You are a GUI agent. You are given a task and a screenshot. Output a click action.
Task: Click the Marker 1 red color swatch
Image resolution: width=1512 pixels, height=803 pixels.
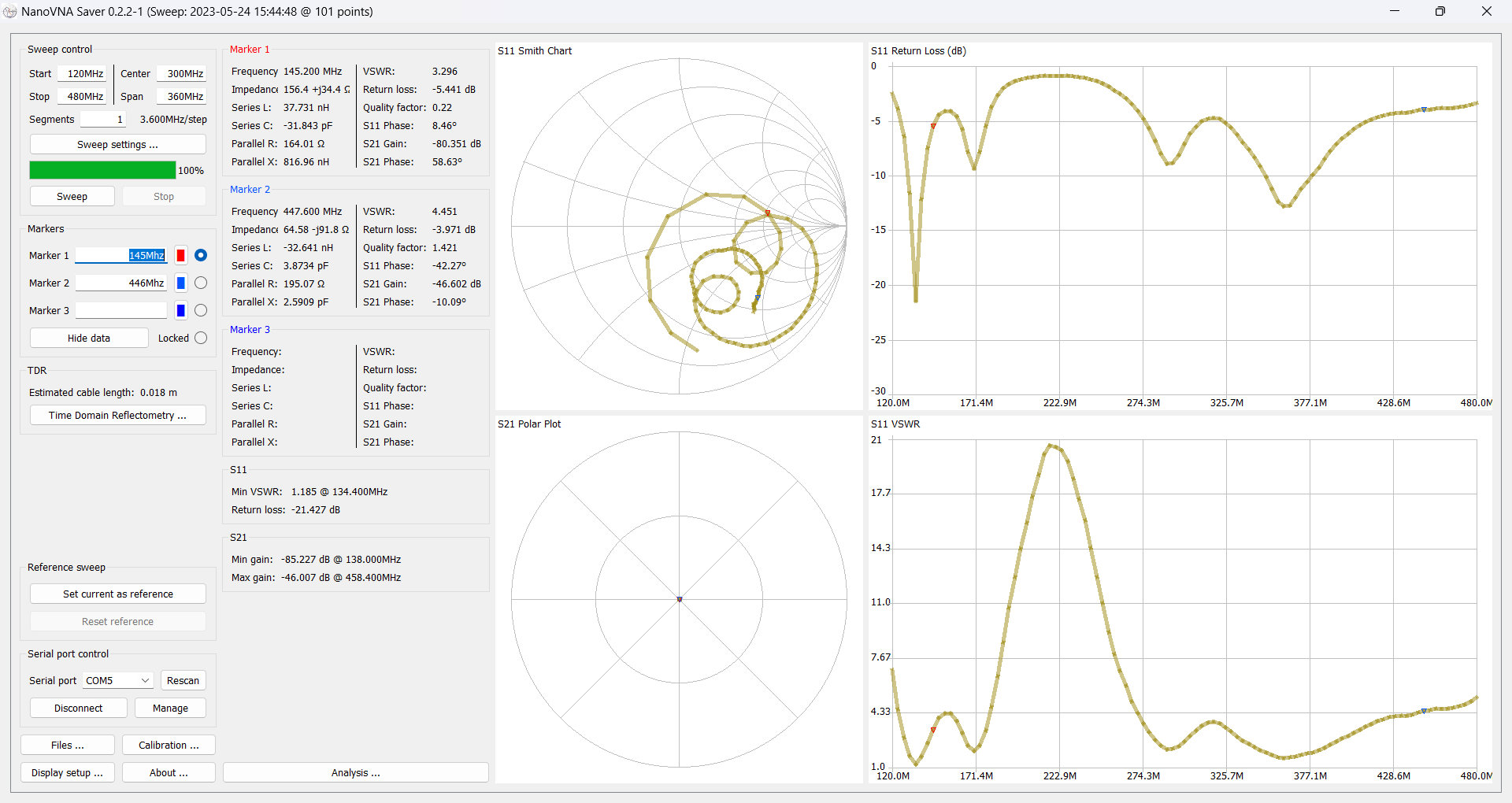(180, 255)
